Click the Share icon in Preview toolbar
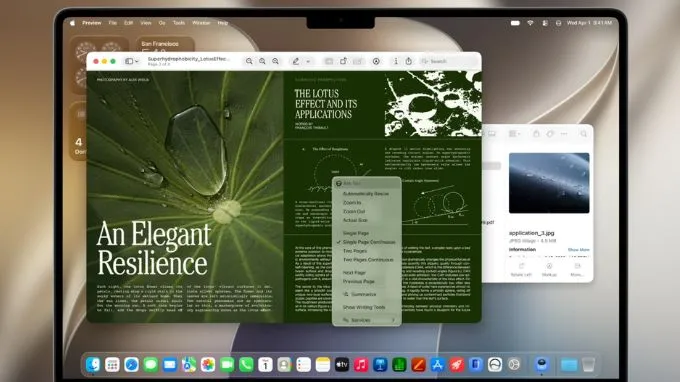Image resolution: width=680 pixels, height=382 pixels. pos(409,62)
